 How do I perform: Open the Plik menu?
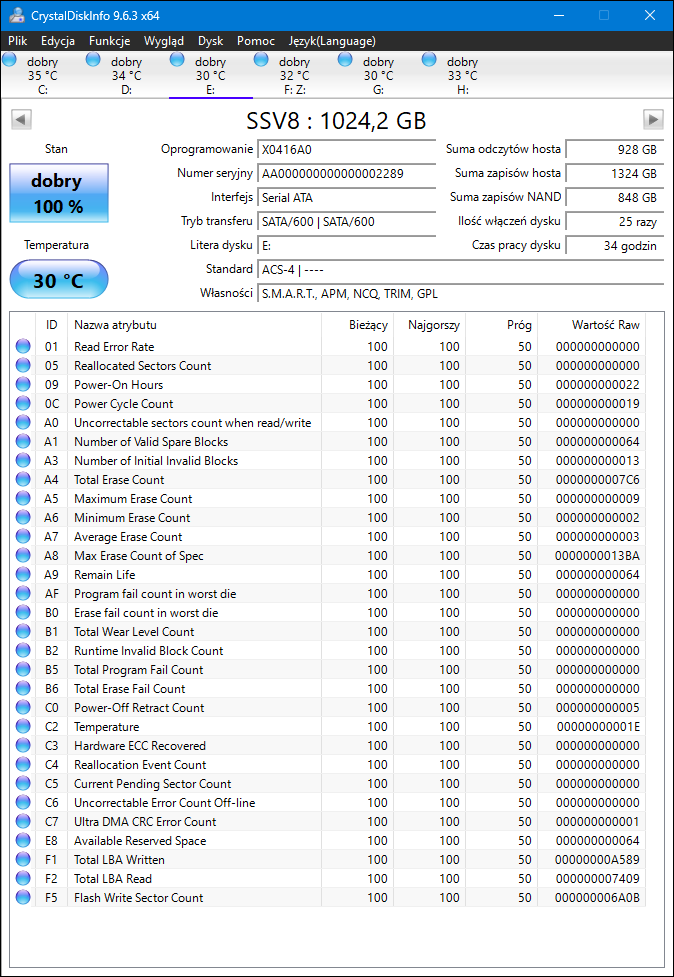click(18, 41)
